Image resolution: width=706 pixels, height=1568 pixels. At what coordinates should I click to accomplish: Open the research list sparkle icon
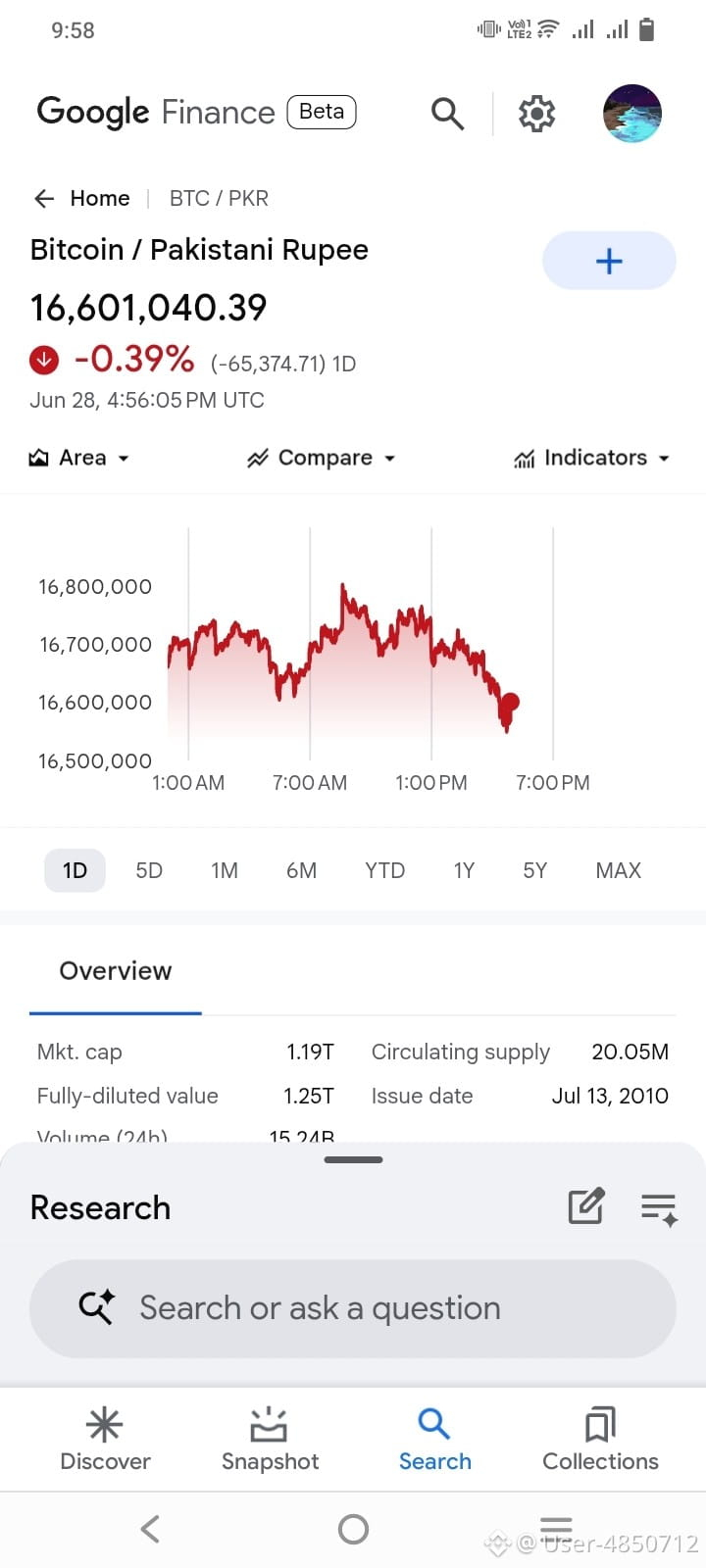click(659, 1208)
